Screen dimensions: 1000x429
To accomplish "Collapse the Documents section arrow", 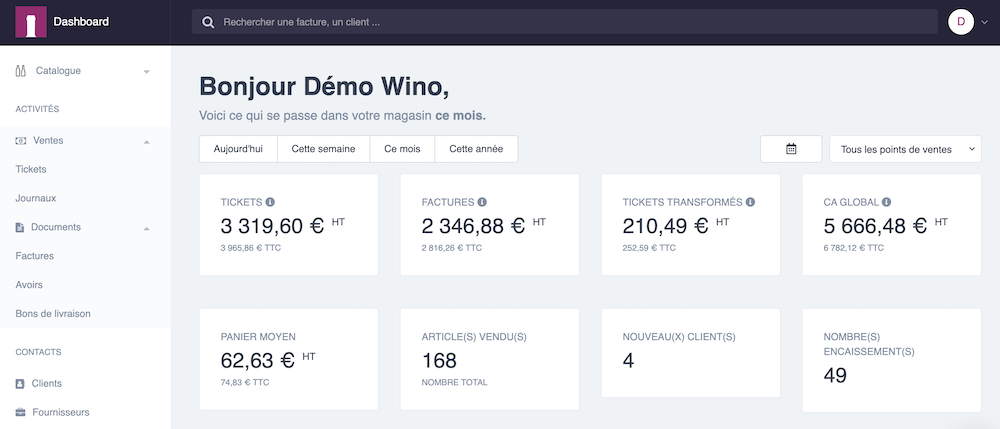I will 147,228.
